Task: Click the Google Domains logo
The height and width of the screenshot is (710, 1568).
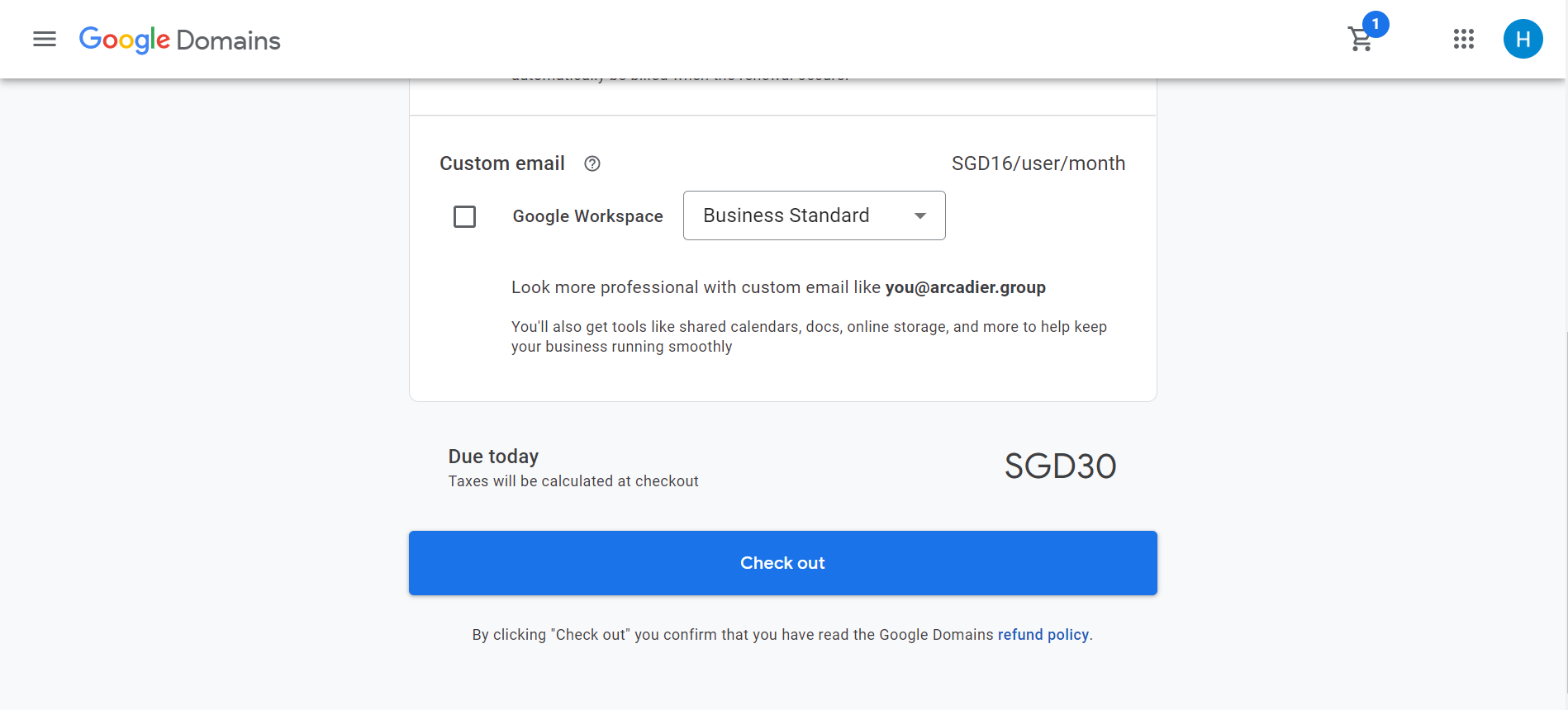Action: (179, 40)
